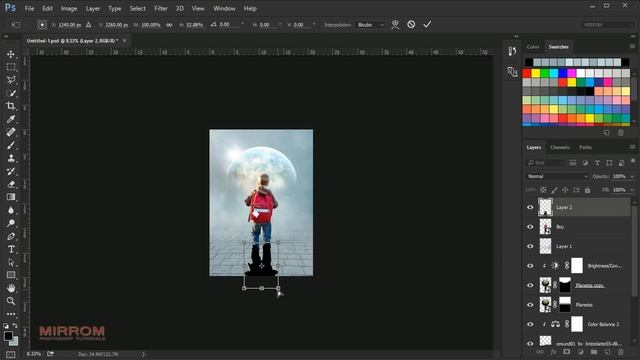Create a new adjustment layer

(x=580, y=352)
